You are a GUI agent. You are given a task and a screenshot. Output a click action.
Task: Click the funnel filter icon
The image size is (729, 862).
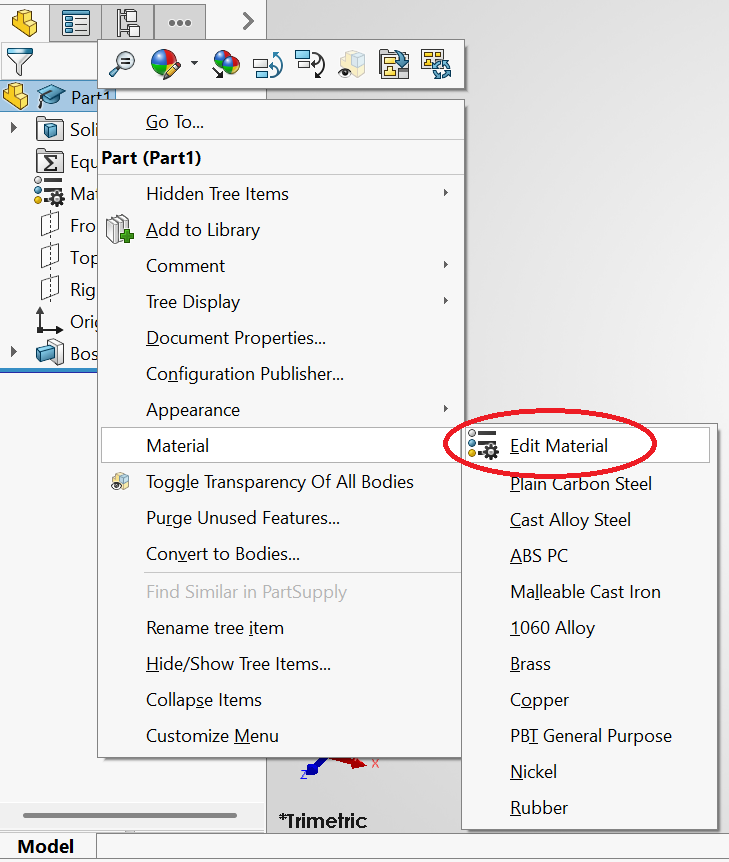click(x=19, y=61)
